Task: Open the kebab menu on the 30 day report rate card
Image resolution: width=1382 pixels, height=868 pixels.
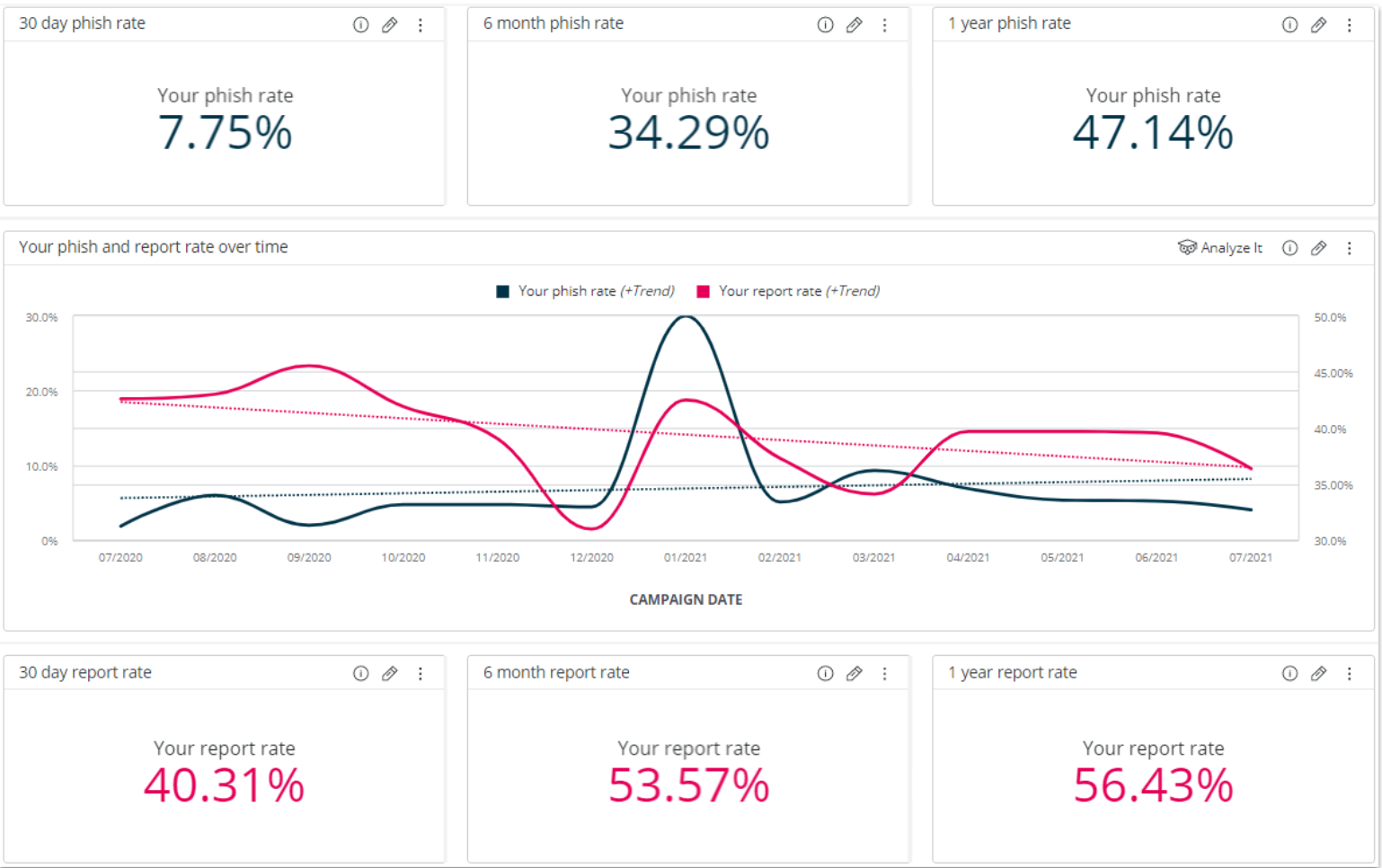Action: click(421, 673)
